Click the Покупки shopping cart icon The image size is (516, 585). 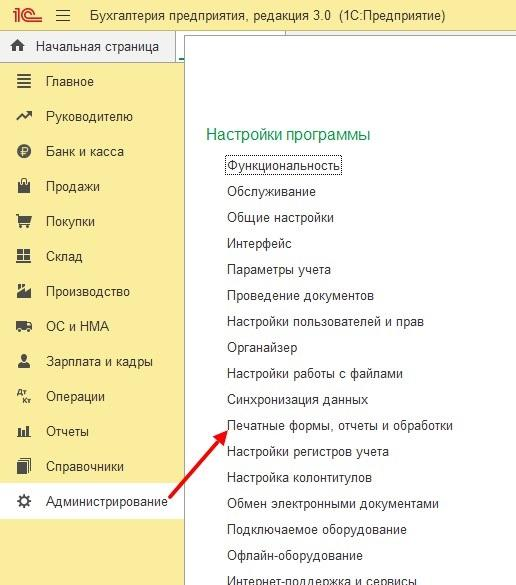coord(24,221)
